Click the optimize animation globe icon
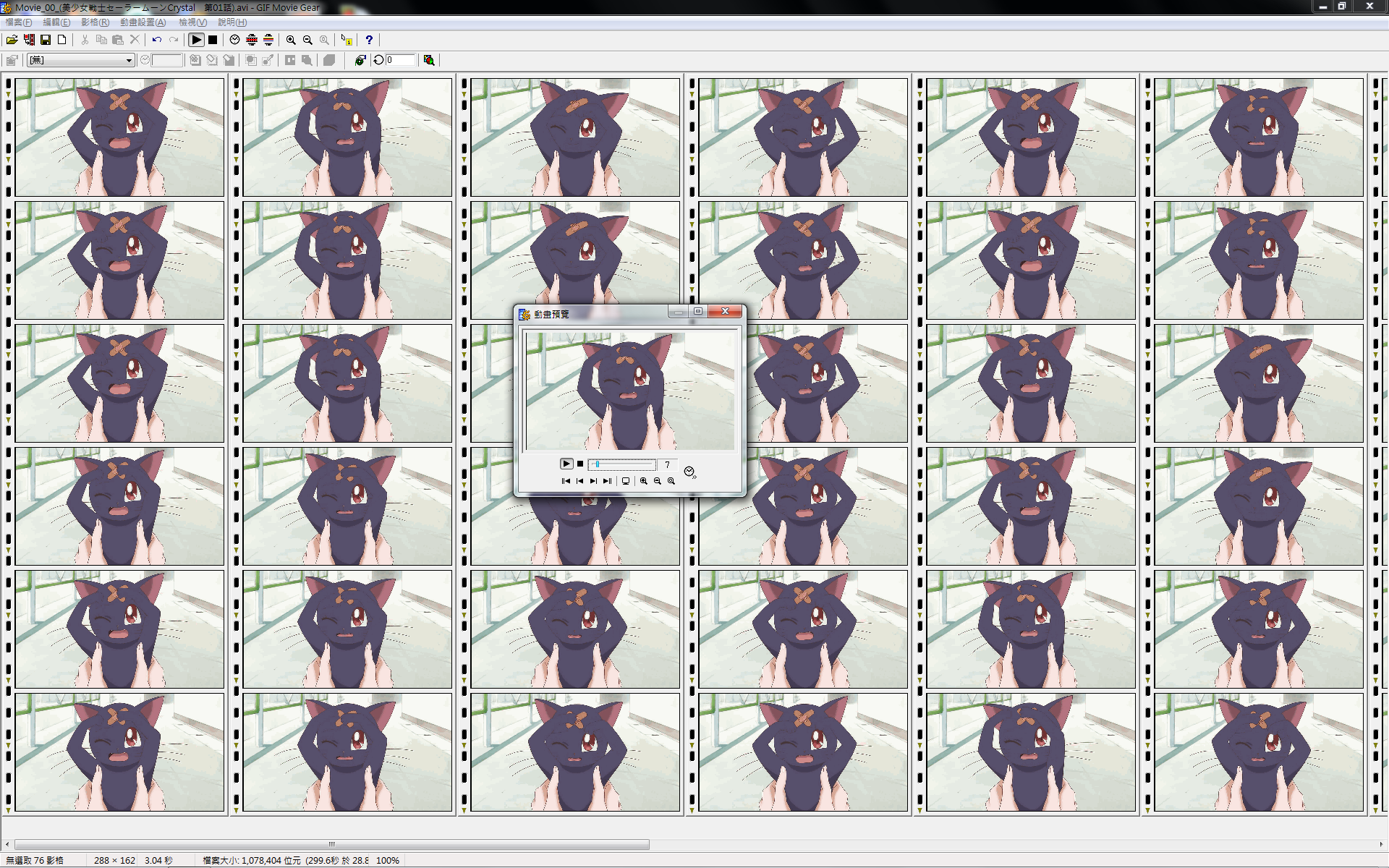 360,60
